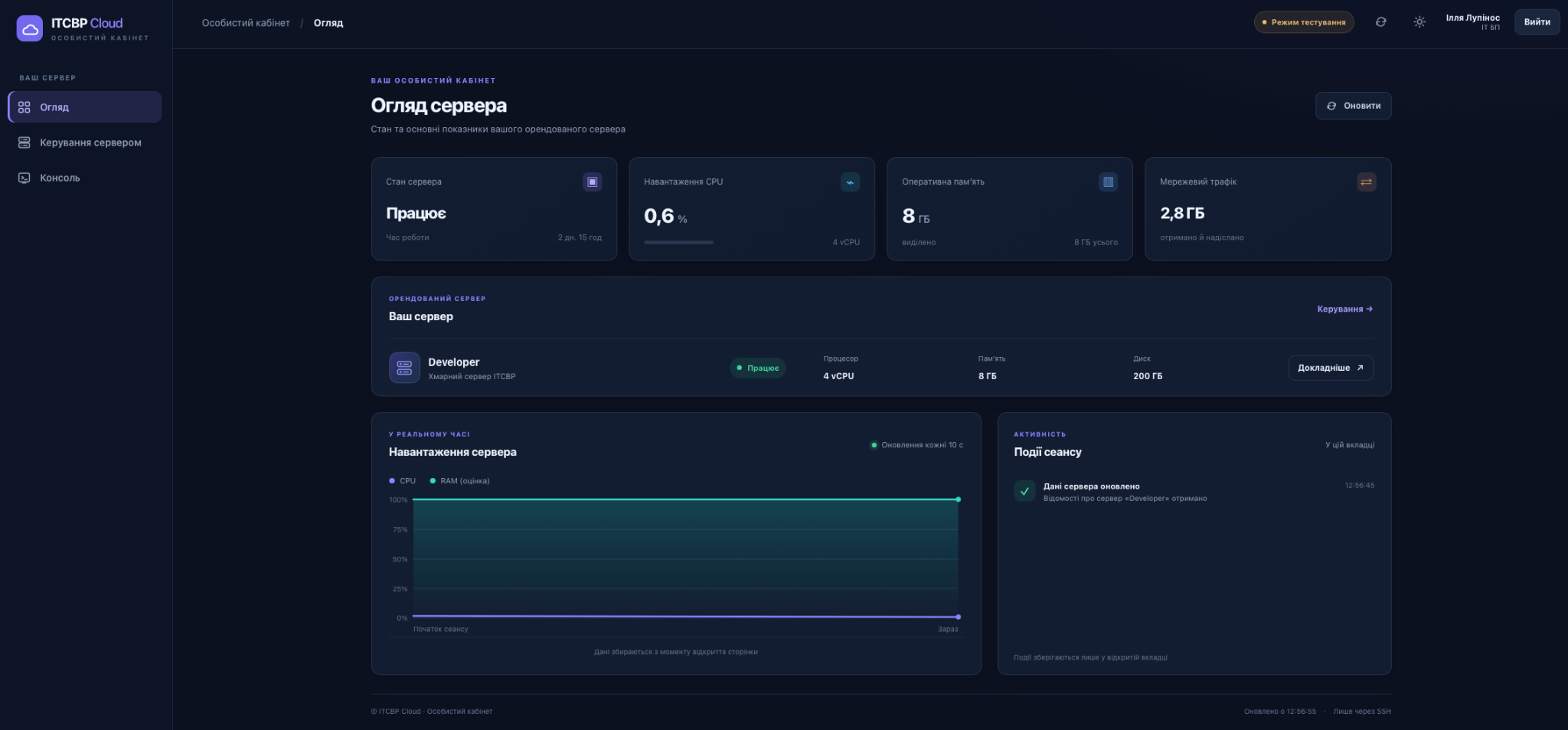Follow the Керування link

point(1344,309)
